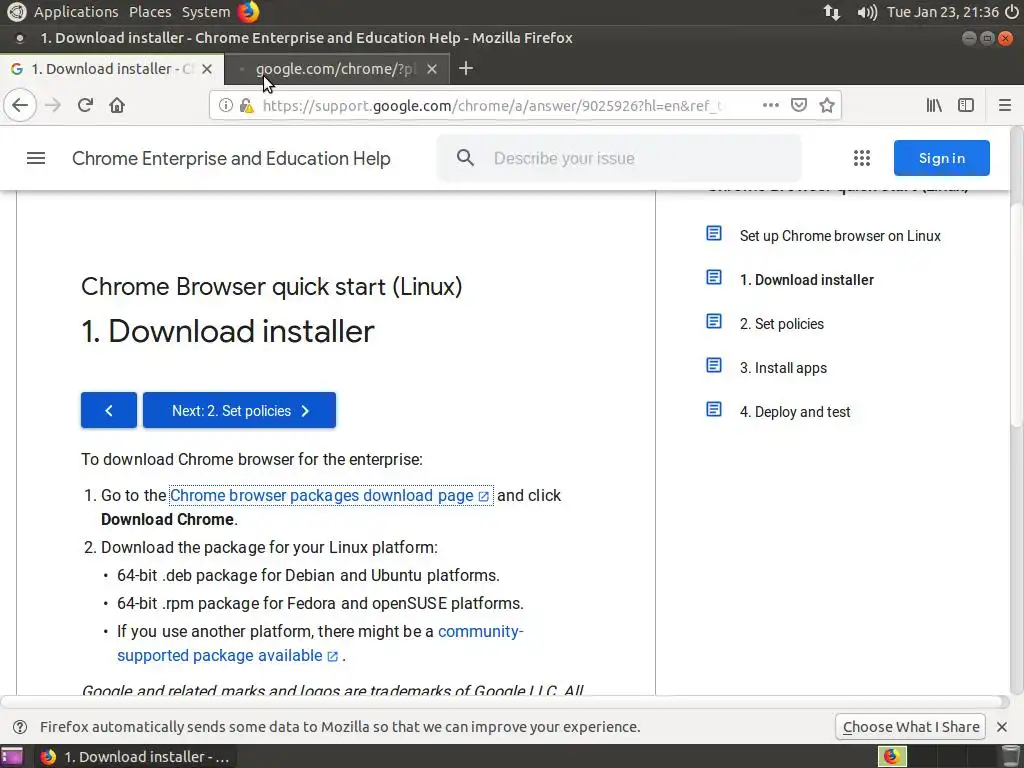Screen dimensions: 1024x768
Task: Open the network connections indicator
Action: (x=832, y=12)
